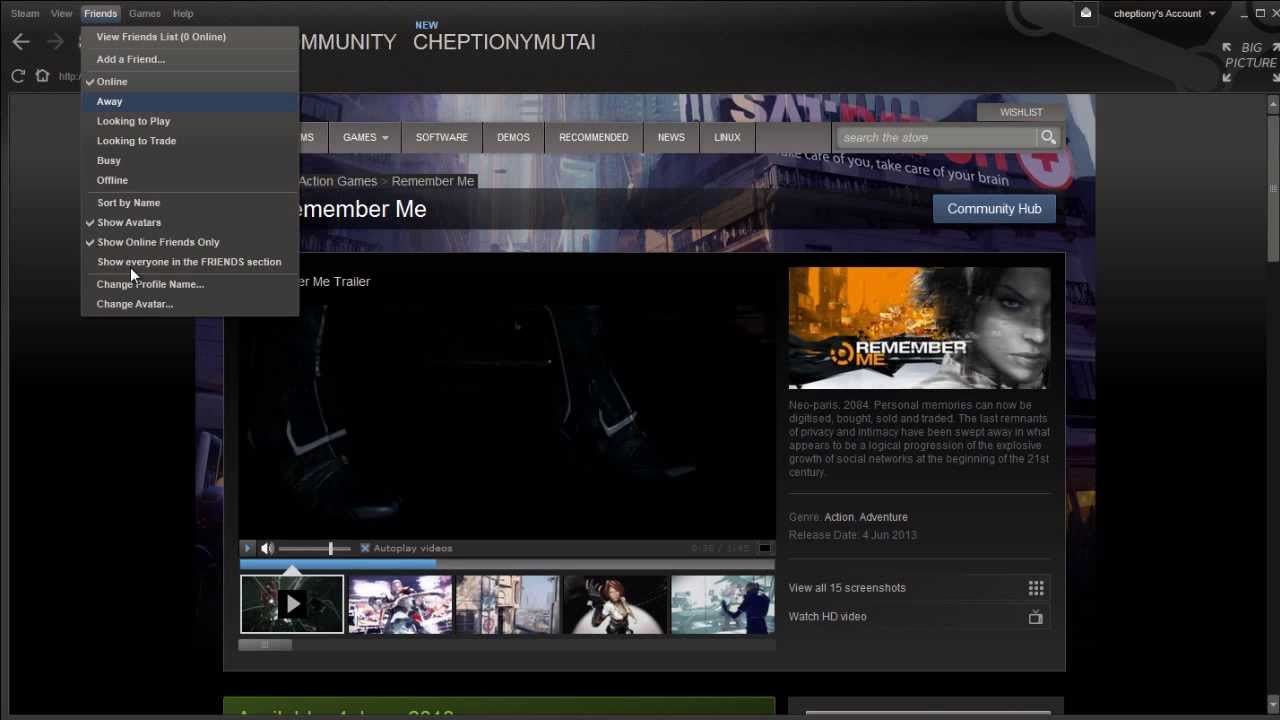The image size is (1280, 720).
Task: Select Change Profile Name menu entry
Action: 190,284
